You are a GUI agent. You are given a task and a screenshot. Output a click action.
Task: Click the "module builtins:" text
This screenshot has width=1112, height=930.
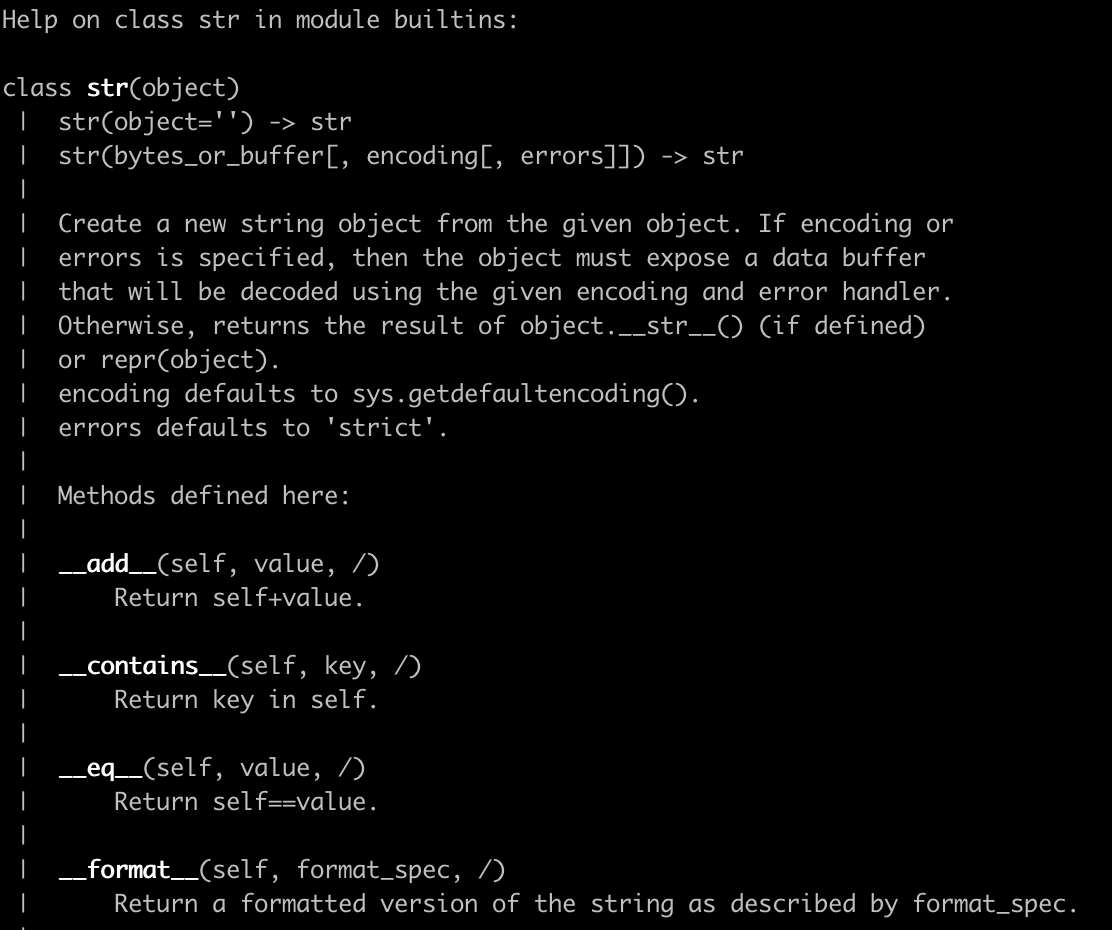pyautogui.click(x=407, y=20)
